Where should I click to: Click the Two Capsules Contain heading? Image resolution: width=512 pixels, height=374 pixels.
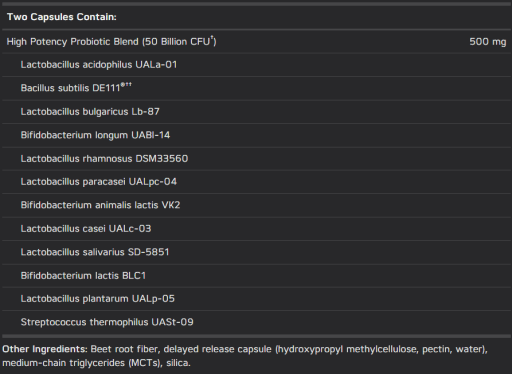tap(62, 17)
